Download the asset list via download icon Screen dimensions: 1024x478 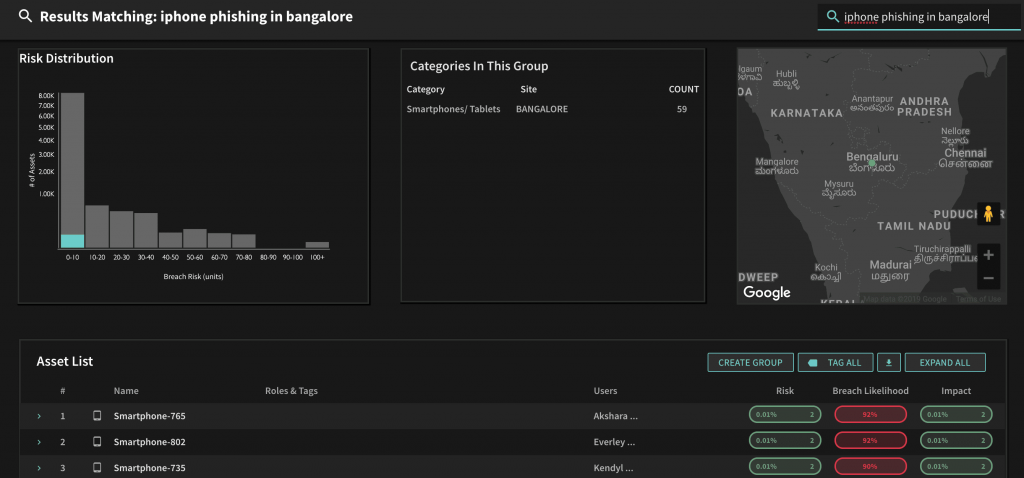(889, 362)
